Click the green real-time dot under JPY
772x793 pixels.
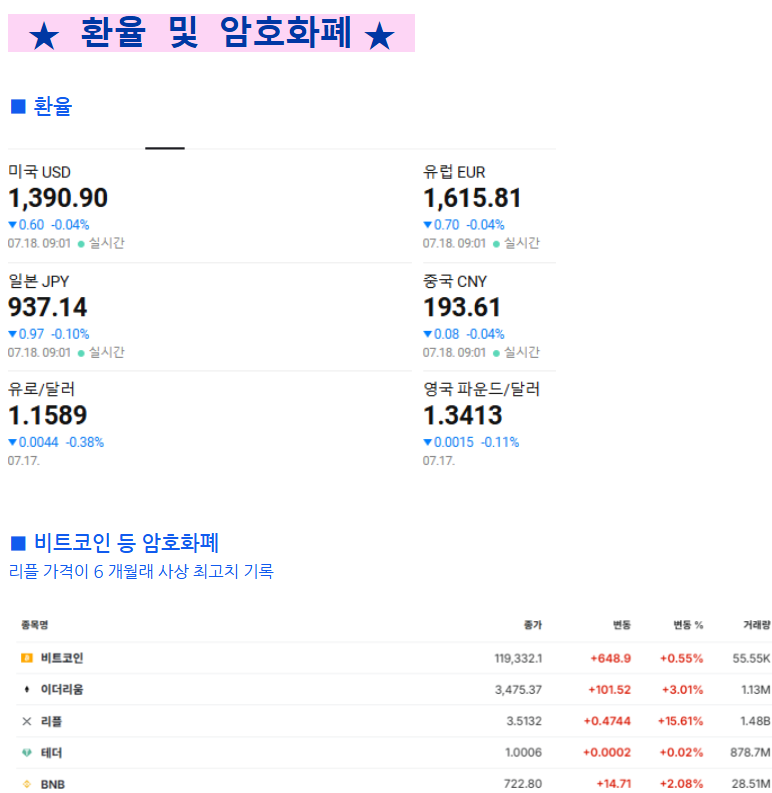(81, 353)
